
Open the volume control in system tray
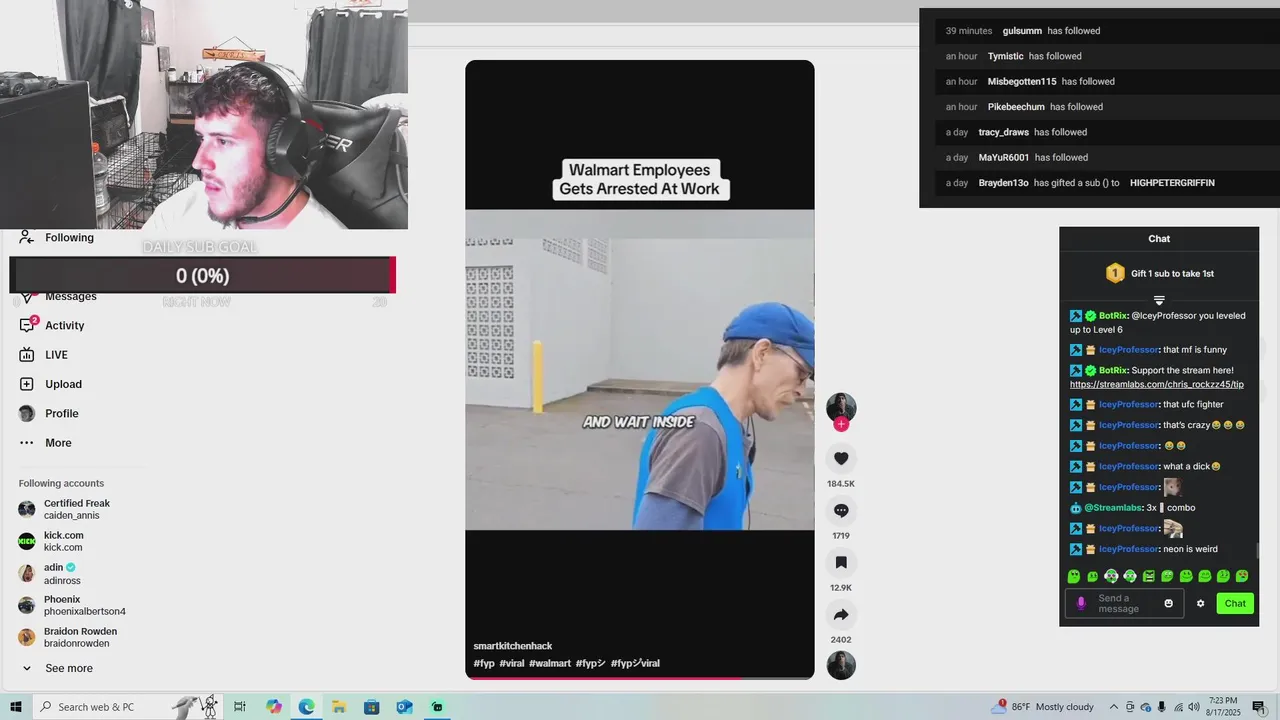point(1194,707)
